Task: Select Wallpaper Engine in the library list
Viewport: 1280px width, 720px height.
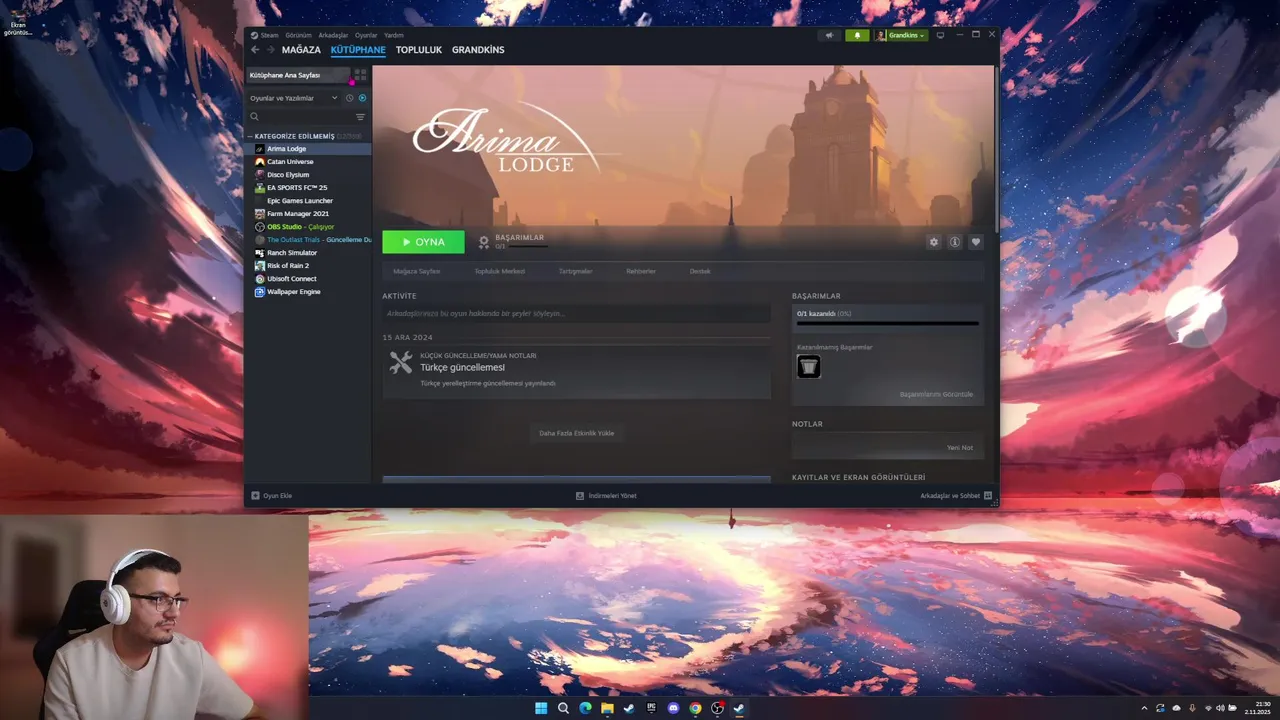Action: coord(308,292)
